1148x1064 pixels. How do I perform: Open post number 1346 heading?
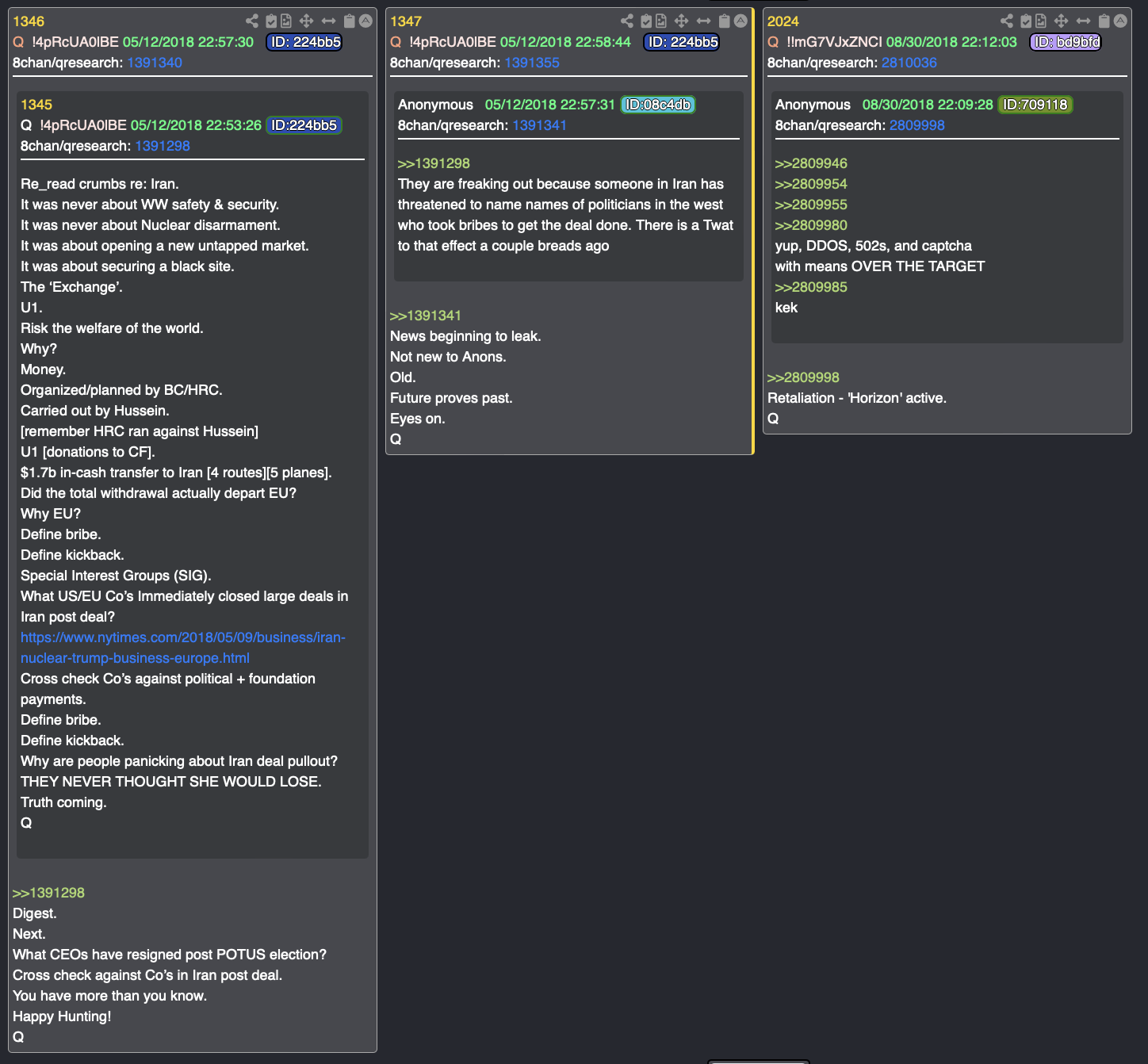[29, 21]
